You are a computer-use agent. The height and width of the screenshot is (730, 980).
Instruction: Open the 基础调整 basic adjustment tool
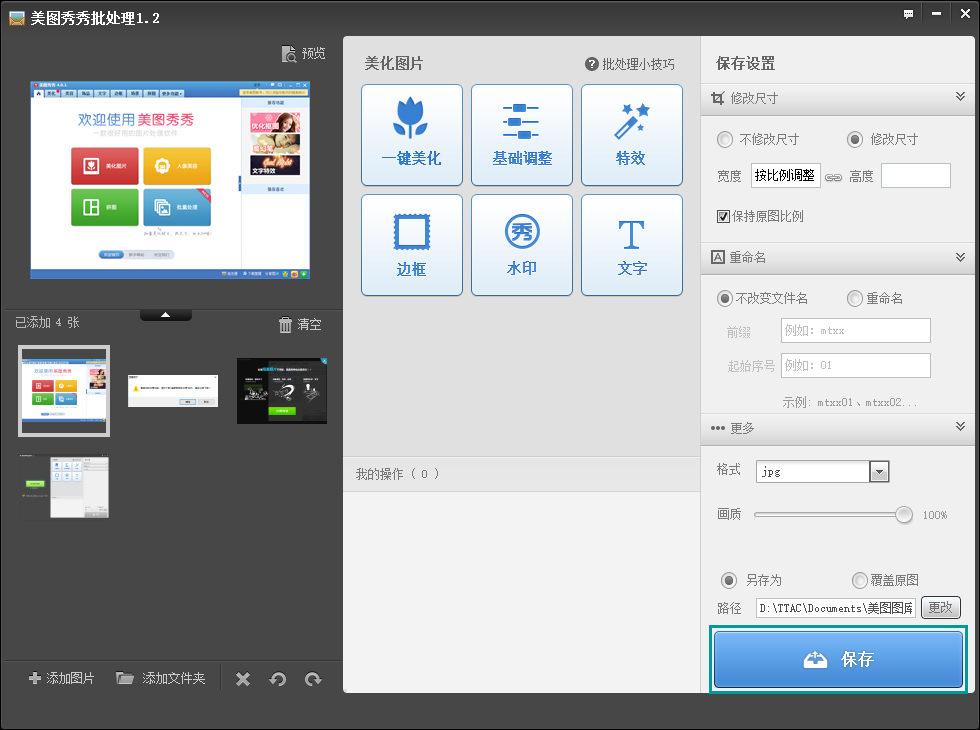(522, 135)
